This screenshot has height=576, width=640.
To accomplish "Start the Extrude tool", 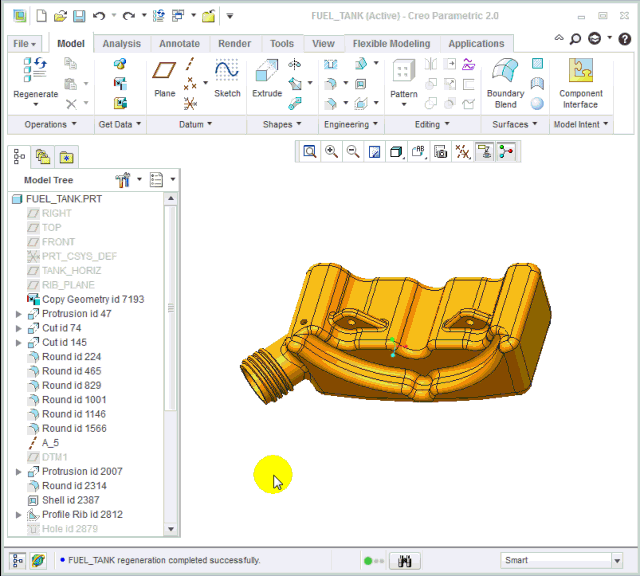I will click(x=267, y=70).
